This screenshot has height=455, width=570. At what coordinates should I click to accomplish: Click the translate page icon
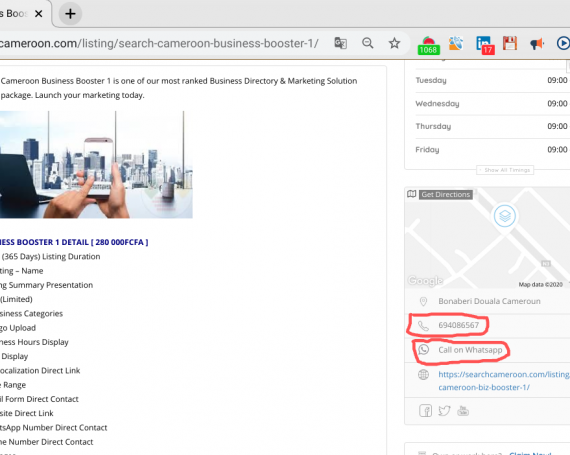[341, 43]
